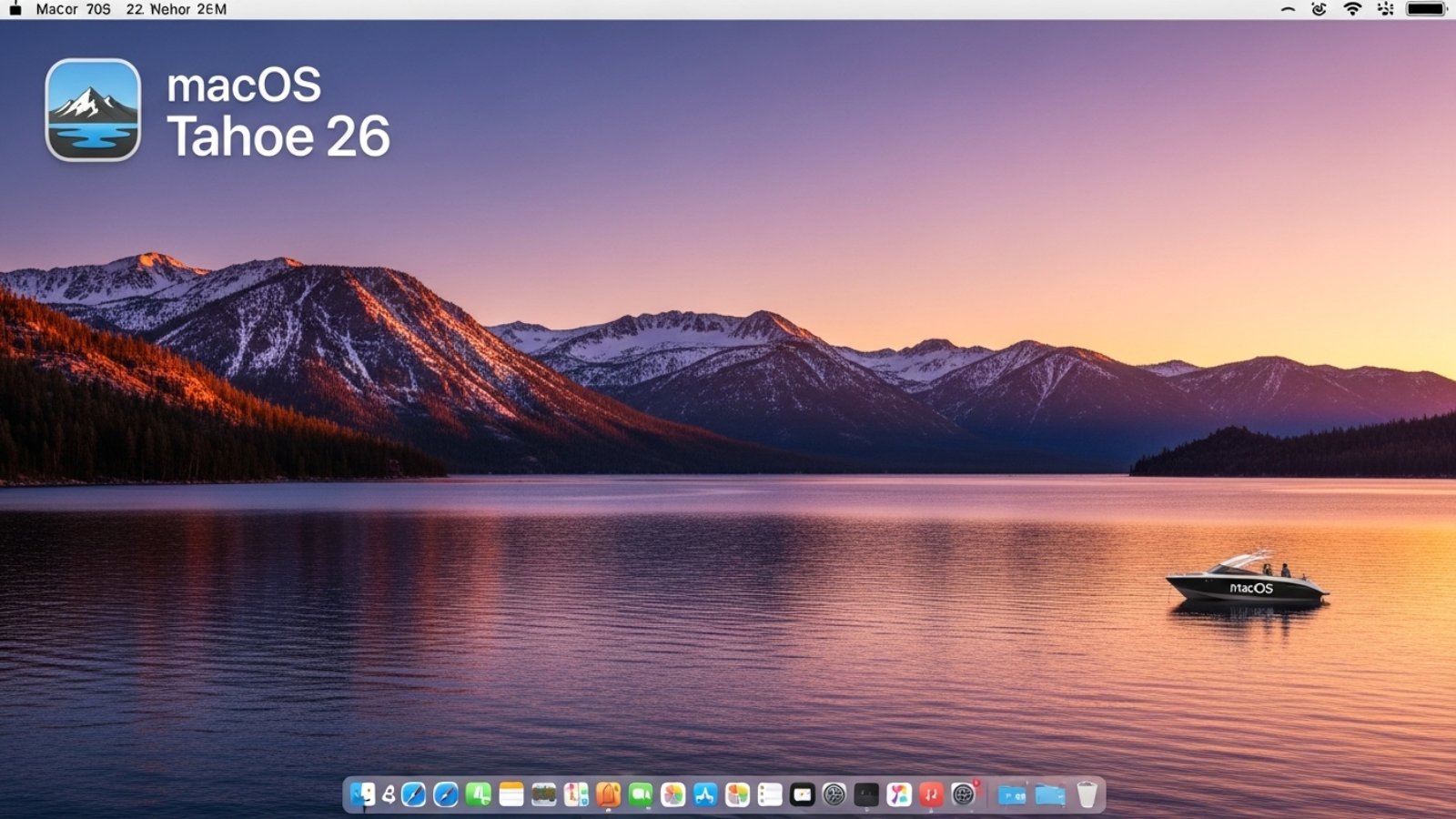Launch FaceTime from the Dock
The height and width of the screenshot is (819, 1456).
coord(641,794)
